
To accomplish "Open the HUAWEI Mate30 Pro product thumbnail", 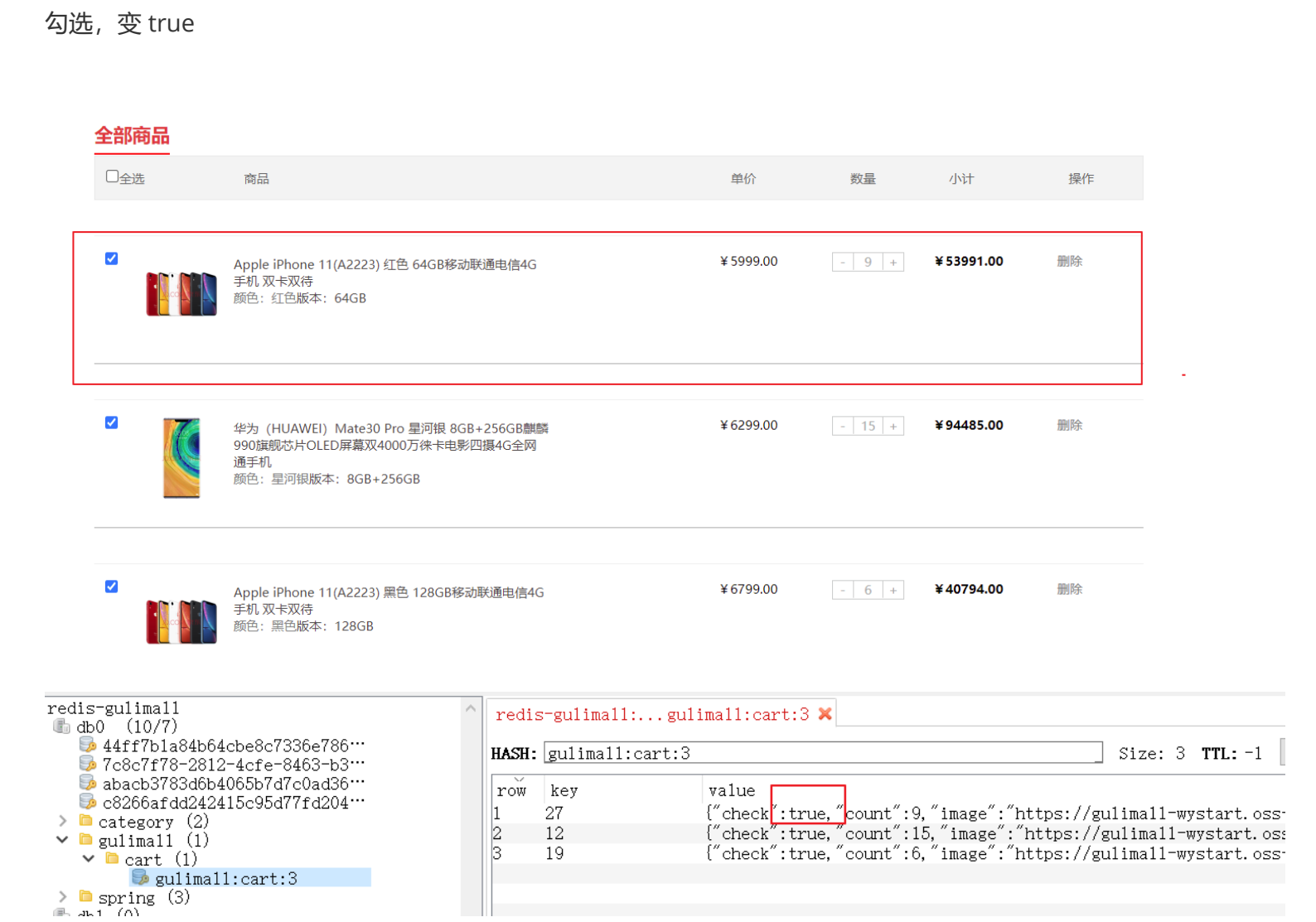I will coord(181,457).
